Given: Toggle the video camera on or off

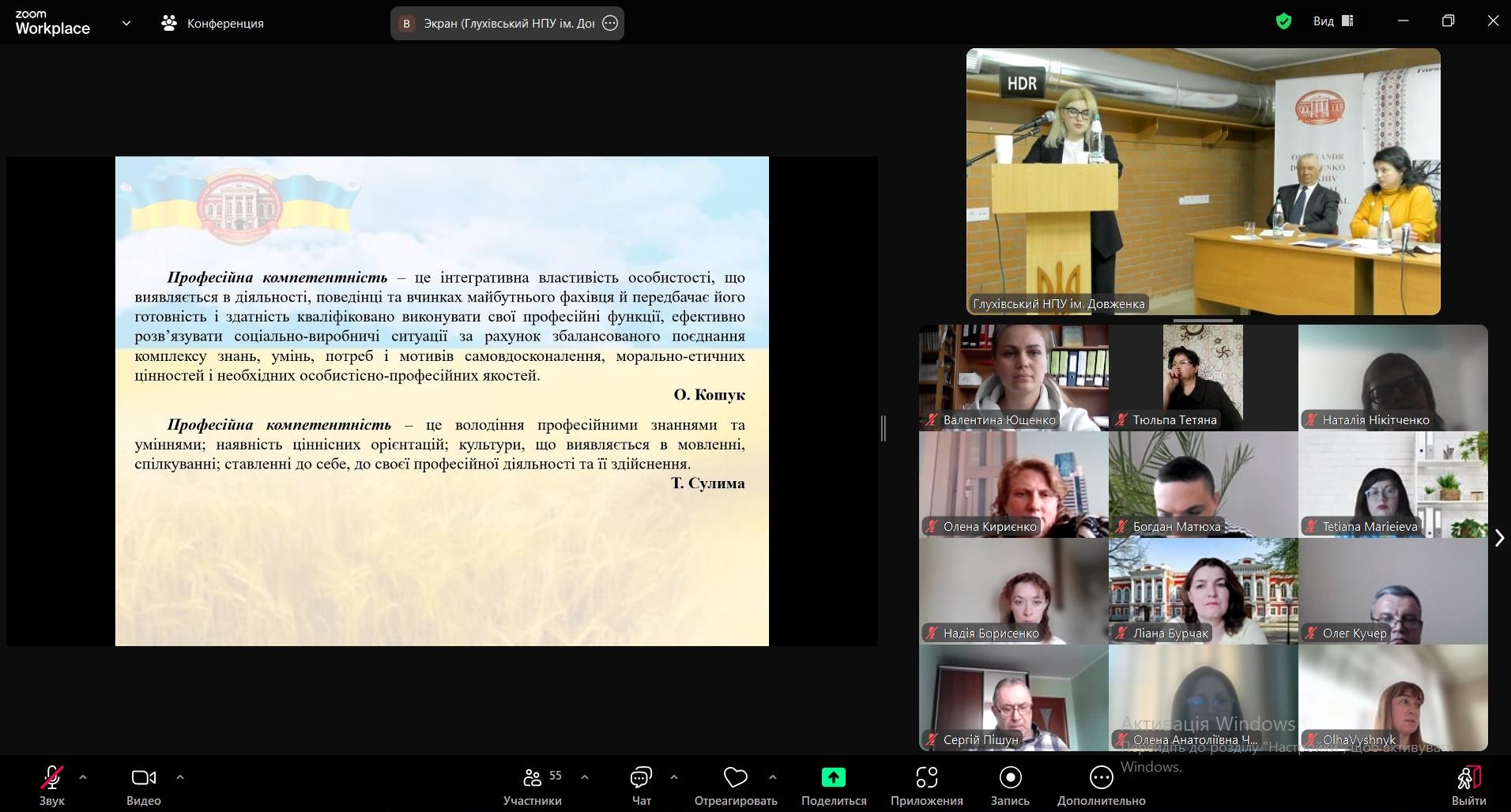Looking at the screenshot, I should click(x=143, y=778).
